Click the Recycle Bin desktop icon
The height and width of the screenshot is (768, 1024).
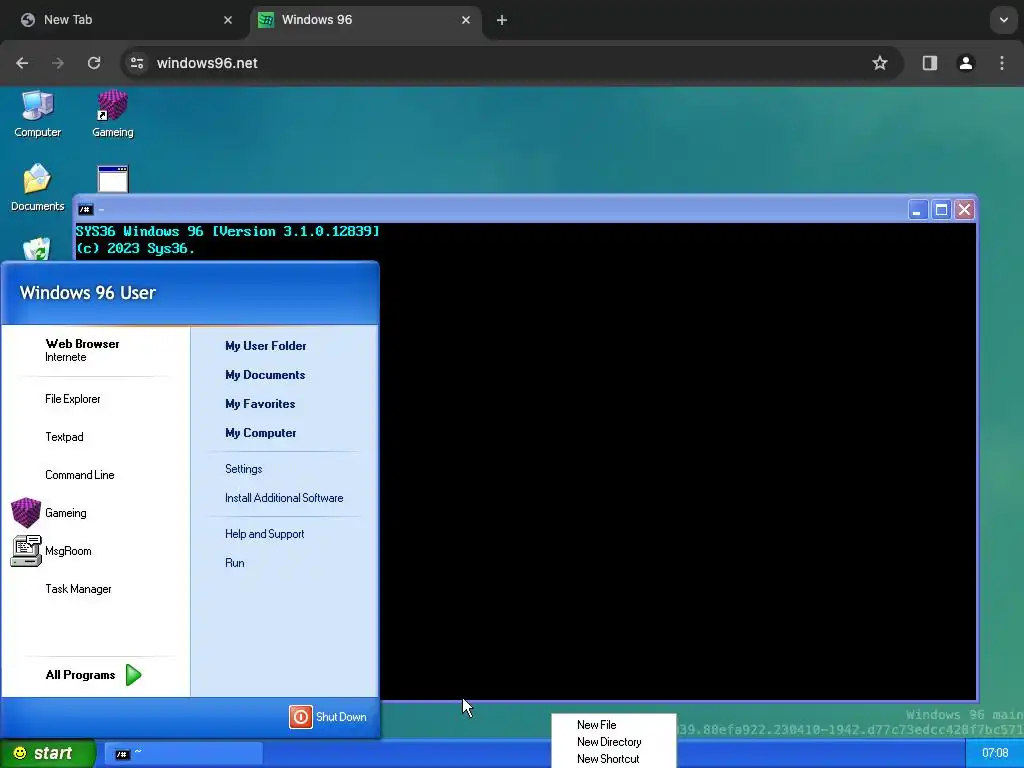[37, 249]
